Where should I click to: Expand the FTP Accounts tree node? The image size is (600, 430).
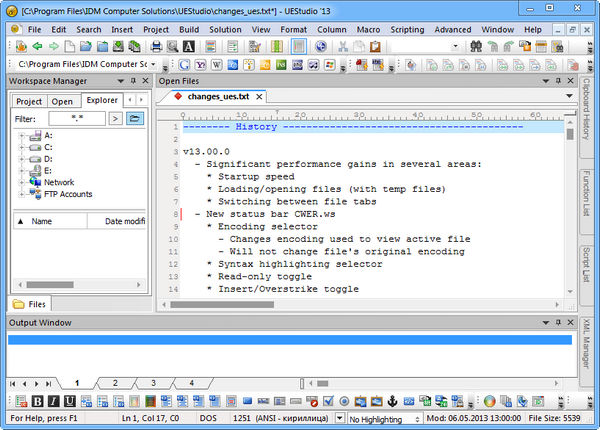point(21,194)
